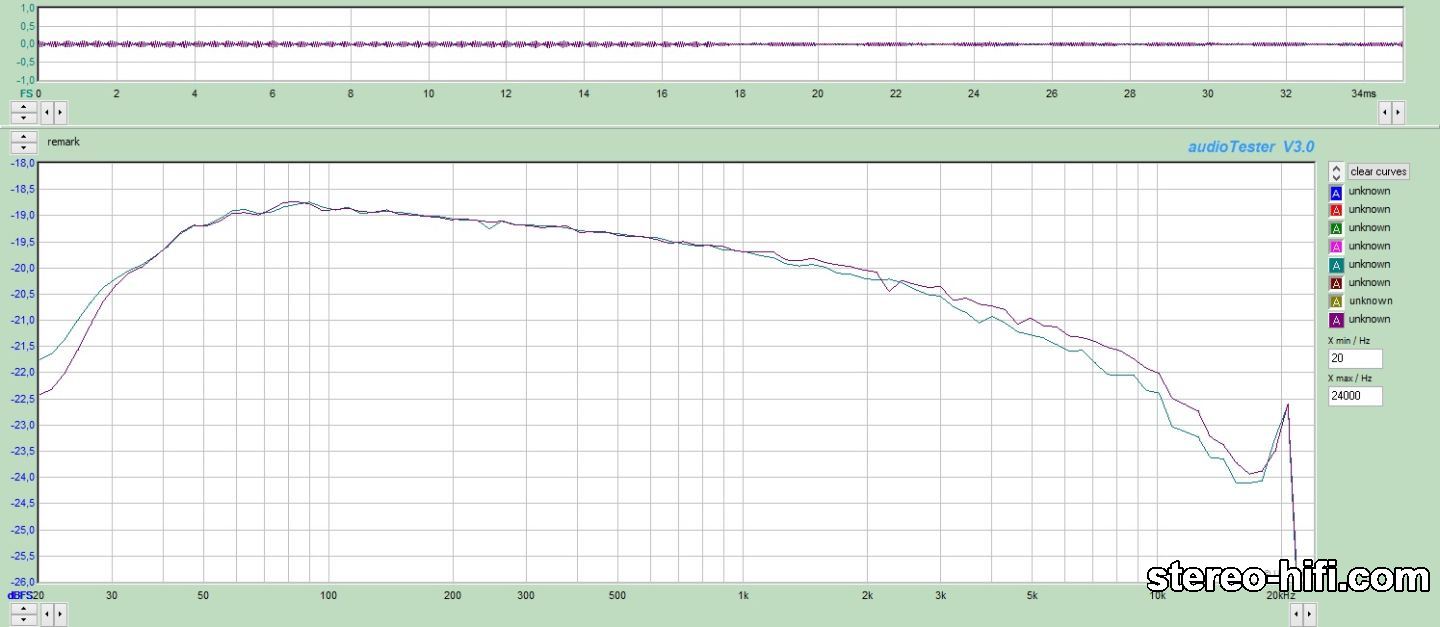Select the dark red curve A icon
Viewport: 1440px width, 627px height.
(1335, 283)
